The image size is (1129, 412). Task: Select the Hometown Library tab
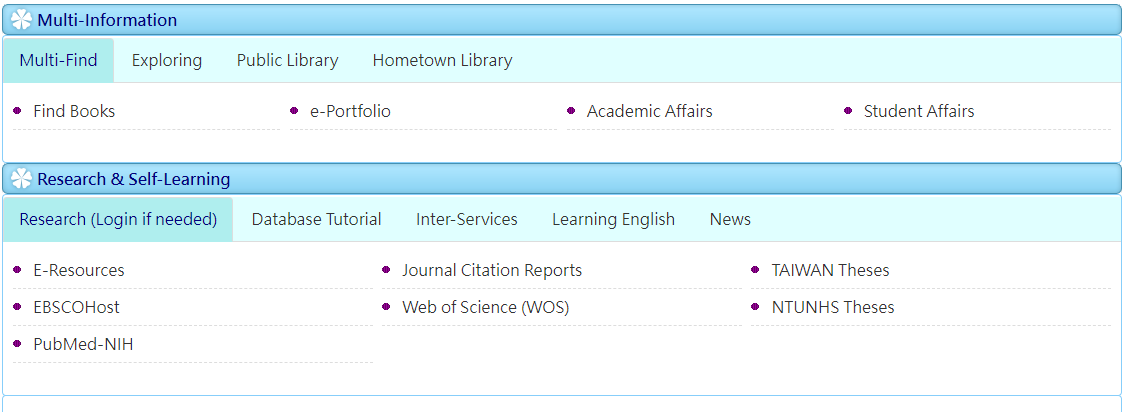[442, 61]
